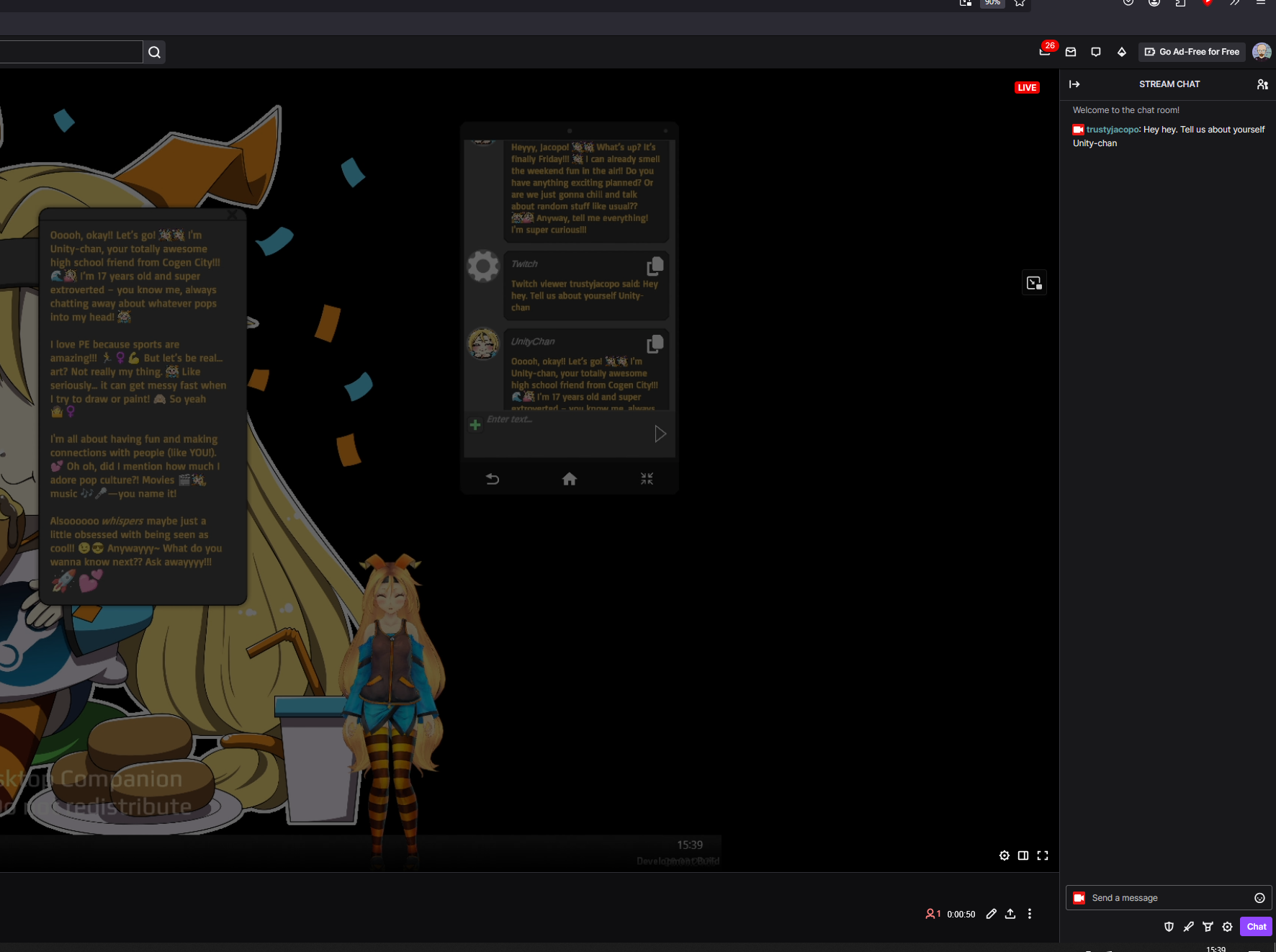
Task: Click the red shield browser extension icon
Action: pos(1208,3)
